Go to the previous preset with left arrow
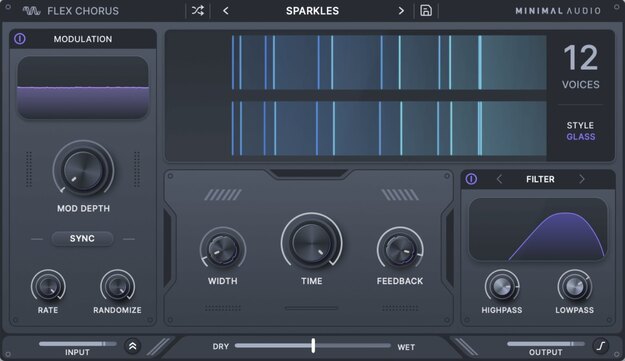The width and height of the screenshot is (625, 361). tap(226, 11)
